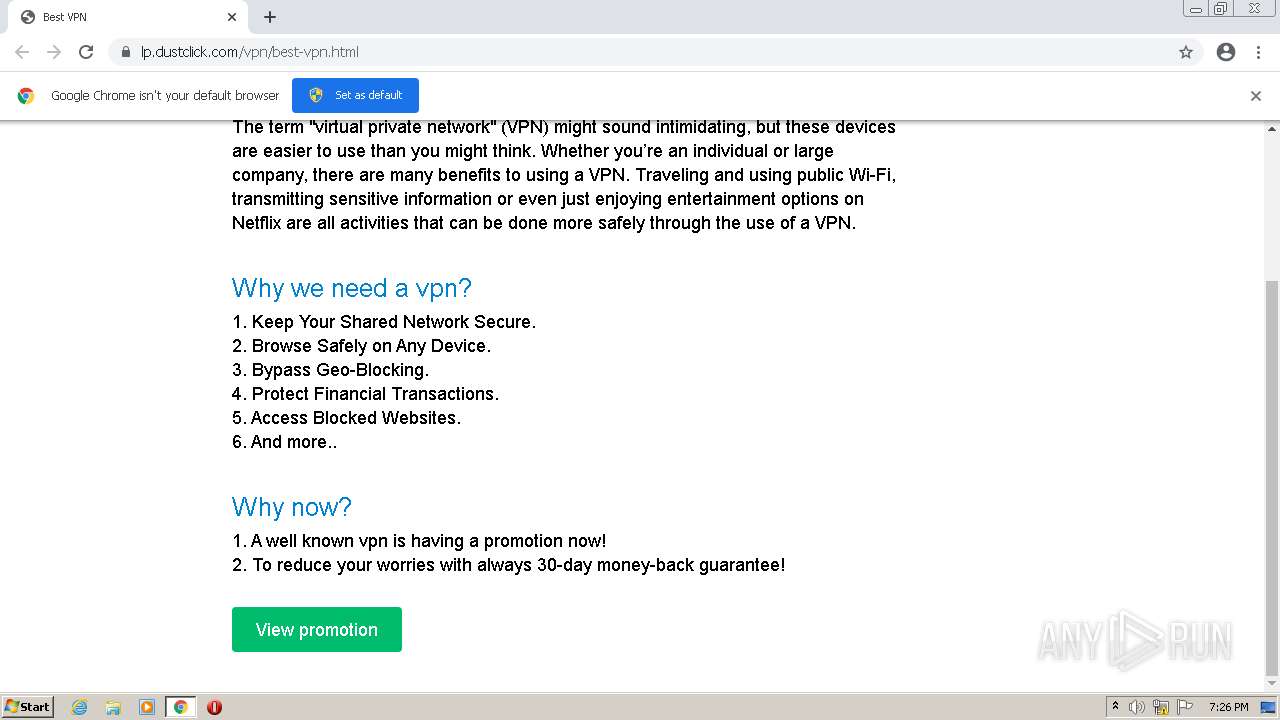The width and height of the screenshot is (1280, 720).
Task: Click the View promotion button
Action: (x=317, y=630)
